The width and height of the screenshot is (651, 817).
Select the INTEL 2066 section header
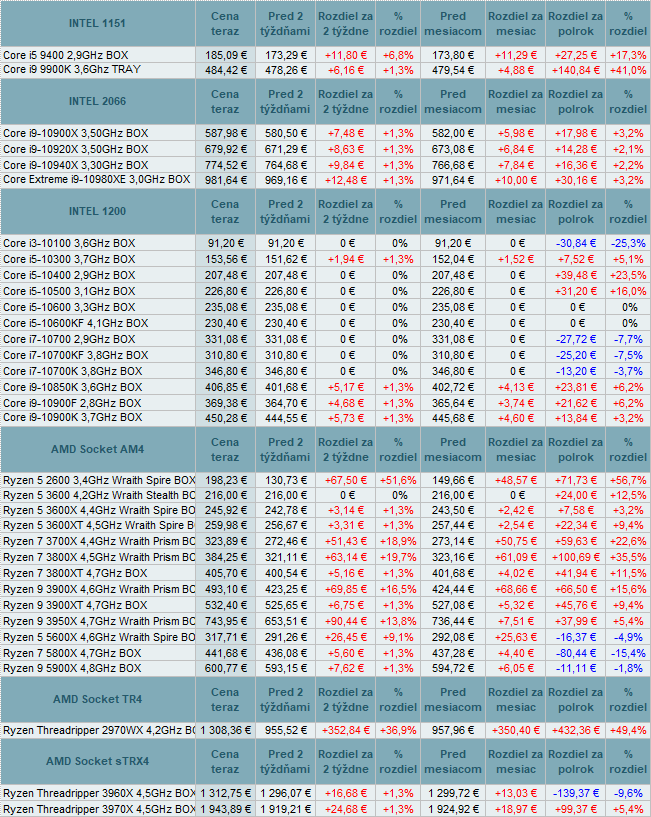coord(97,102)
